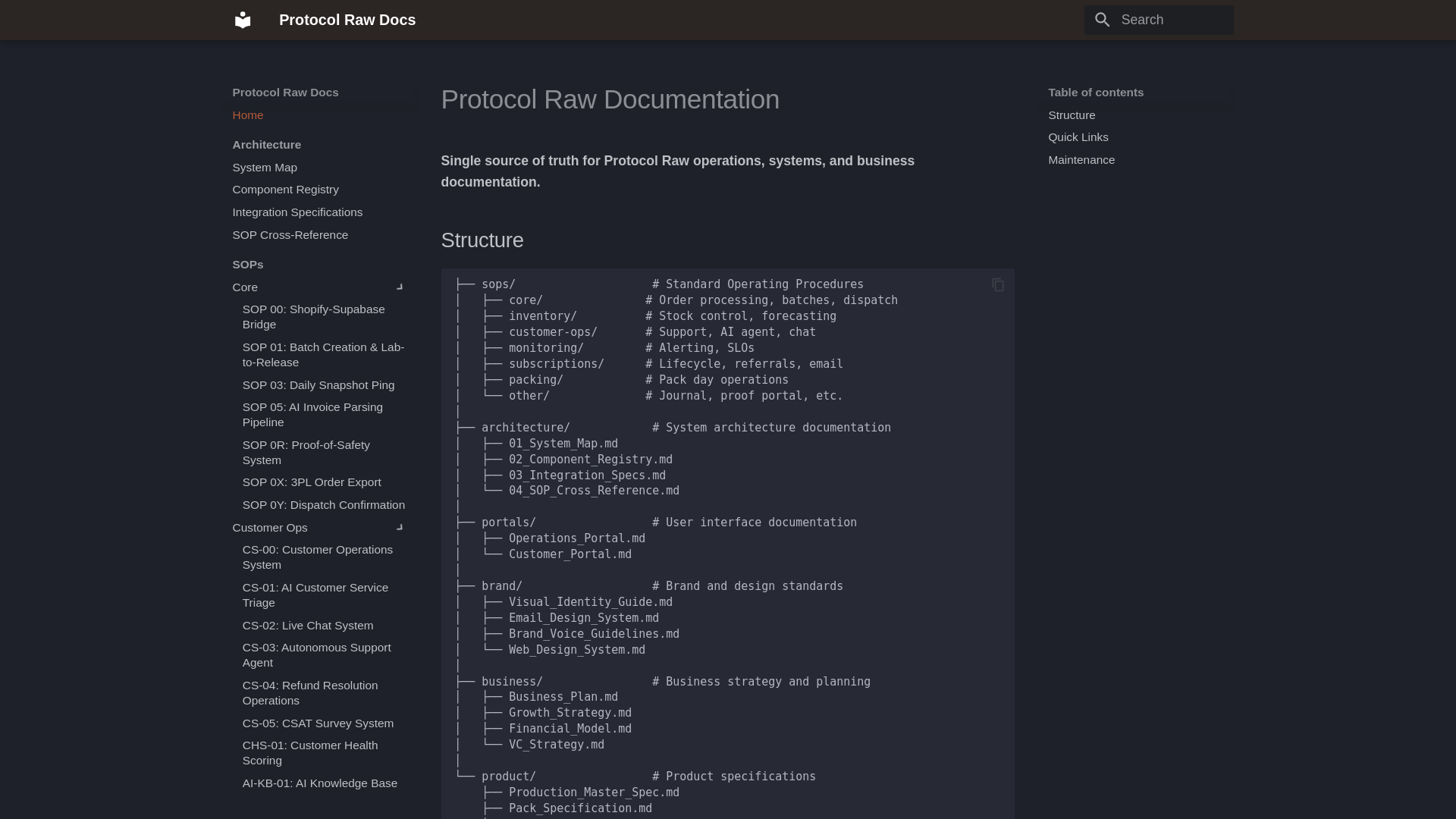Click the customer-ops/ directory line

(x=554, y=332)
